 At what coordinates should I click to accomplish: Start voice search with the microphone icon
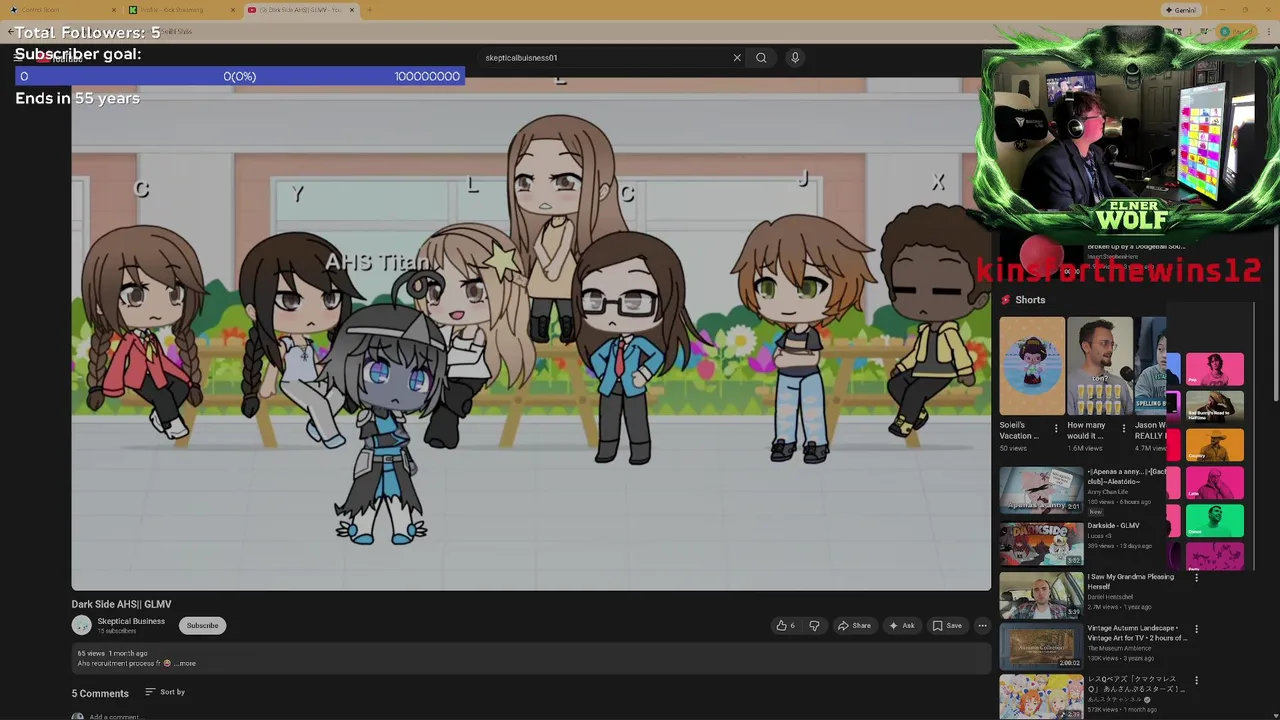pos(795,58)
